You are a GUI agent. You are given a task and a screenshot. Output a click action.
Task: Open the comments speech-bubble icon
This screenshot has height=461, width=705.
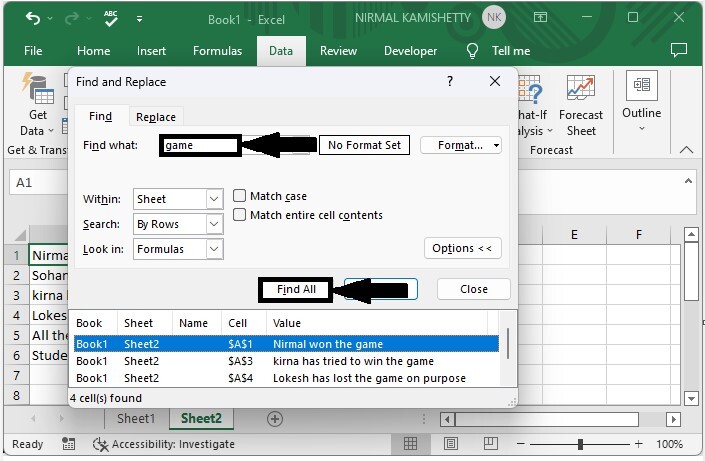[x=678, y=50]
